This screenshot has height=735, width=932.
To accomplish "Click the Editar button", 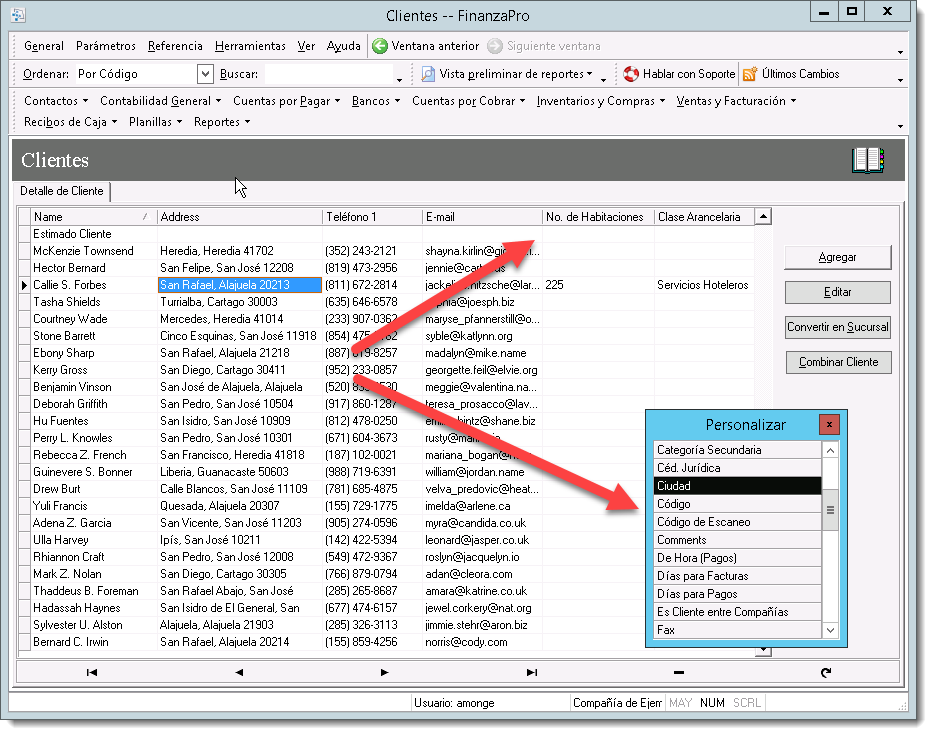I will point(837,292).
